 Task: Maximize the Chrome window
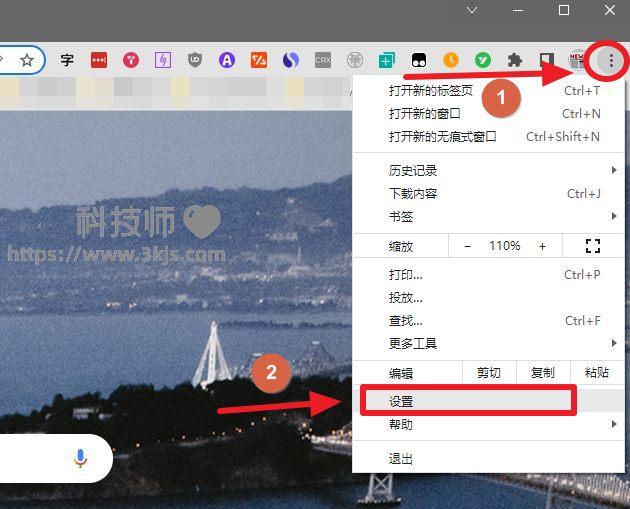pyautogui.click(x=564, y=10)
